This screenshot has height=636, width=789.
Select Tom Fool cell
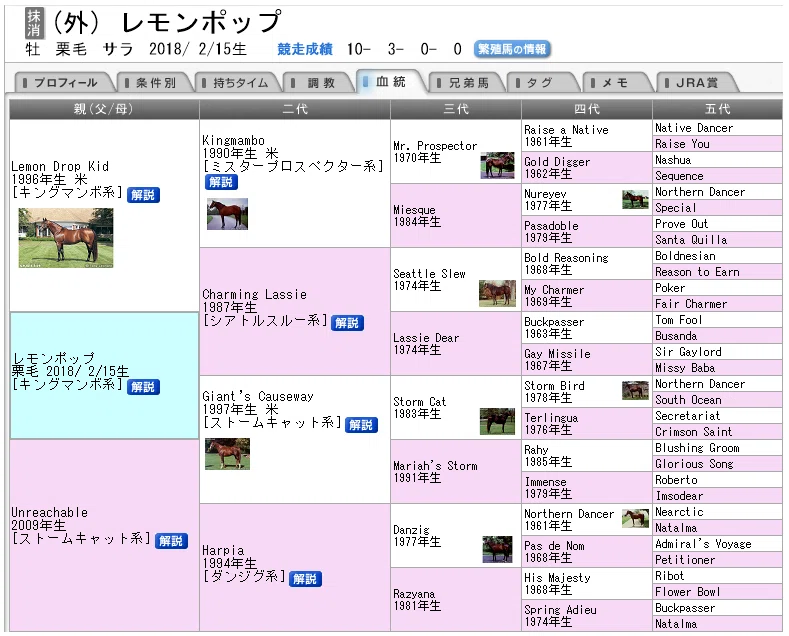718,320
